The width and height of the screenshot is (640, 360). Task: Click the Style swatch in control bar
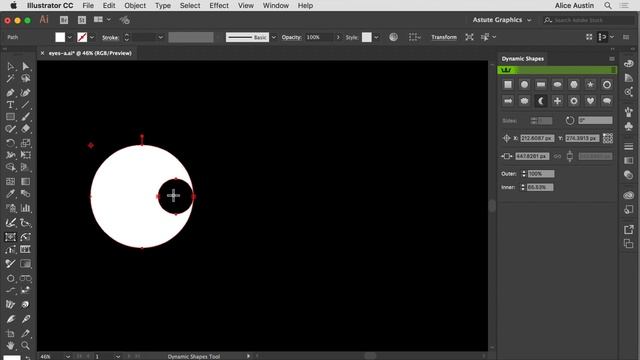tap(367, 37)
